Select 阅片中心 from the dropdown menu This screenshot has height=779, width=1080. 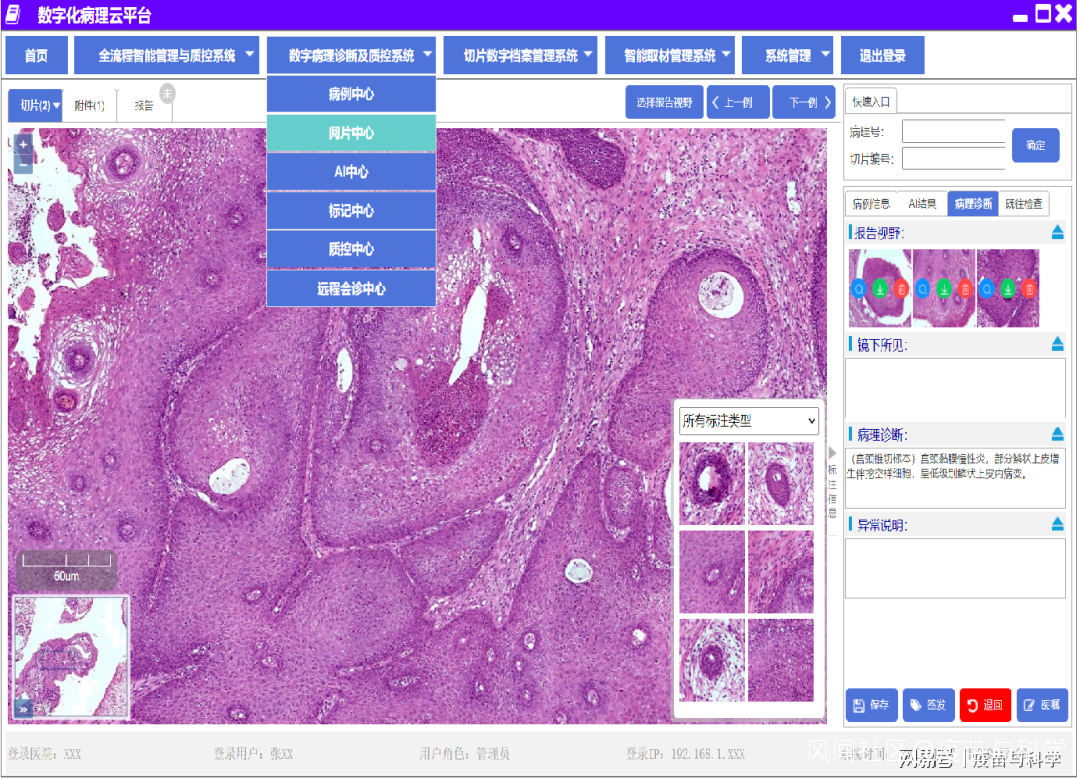(x=351, y=133)
